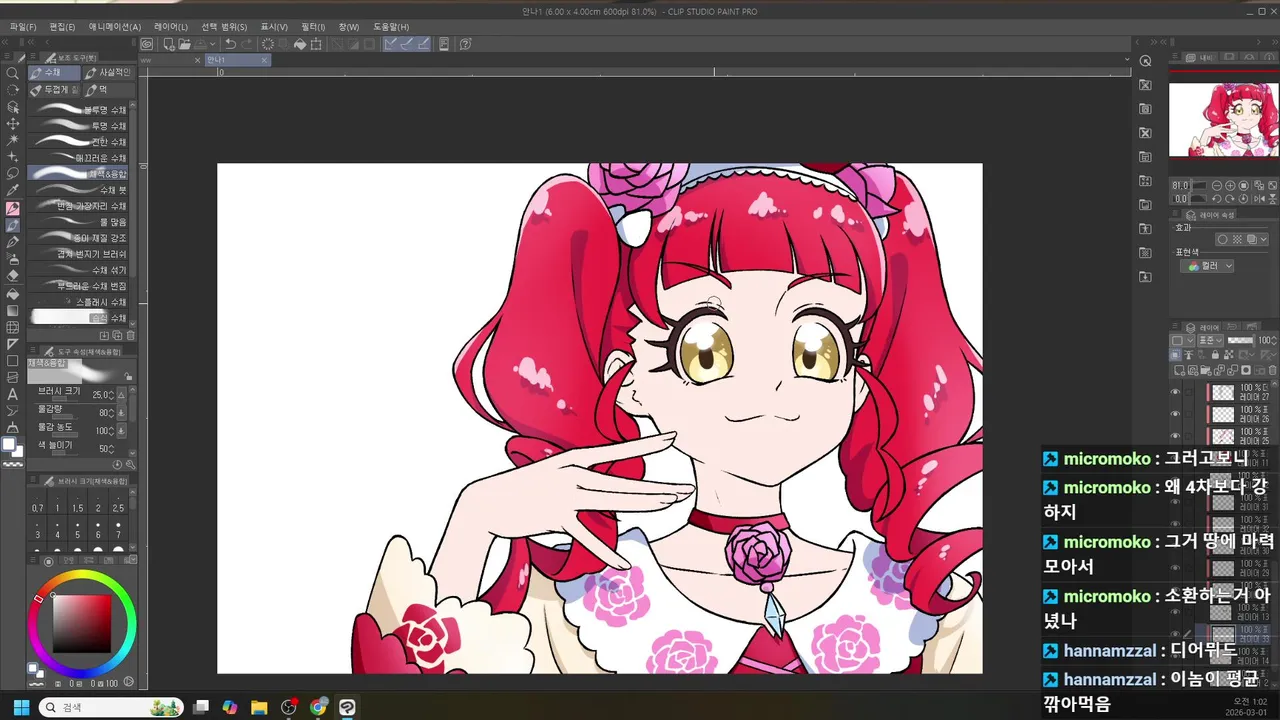The height and width of the screenshot is (720, 1280).
Task: Choose the 불투명 수채 brush
Action: tap(78, 109)
